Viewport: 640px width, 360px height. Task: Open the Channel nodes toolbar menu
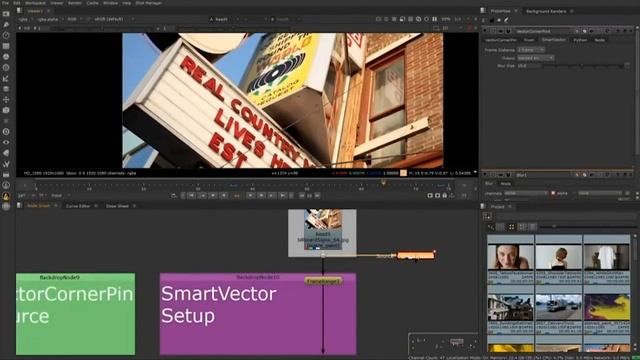pos(6,46)
